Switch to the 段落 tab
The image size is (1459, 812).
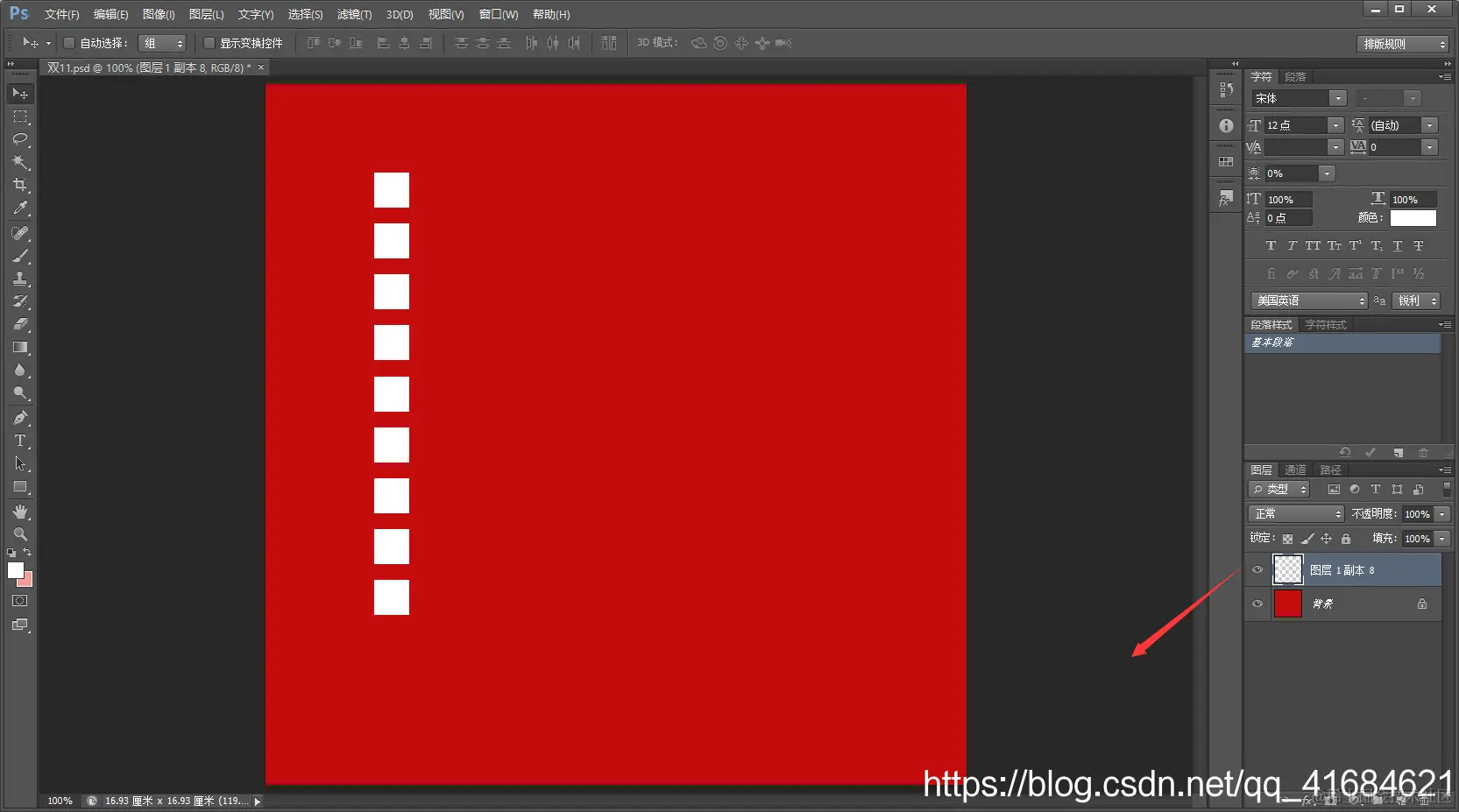click(1295, 77)
